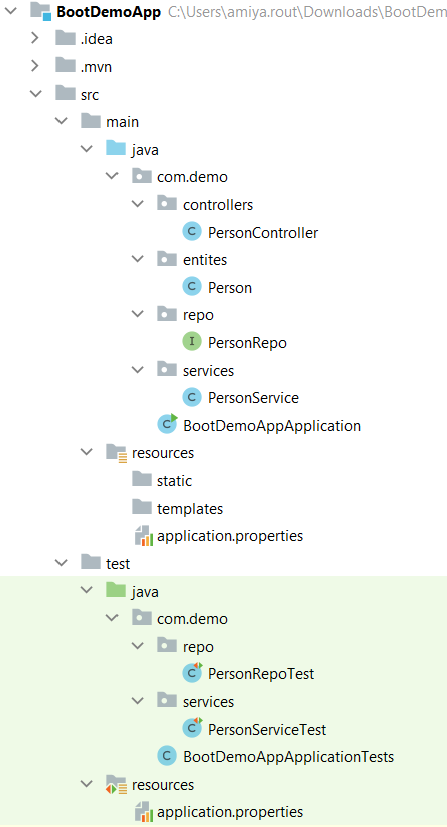
Task: Click the blue java sources folder icon
Action: point(116,148)
